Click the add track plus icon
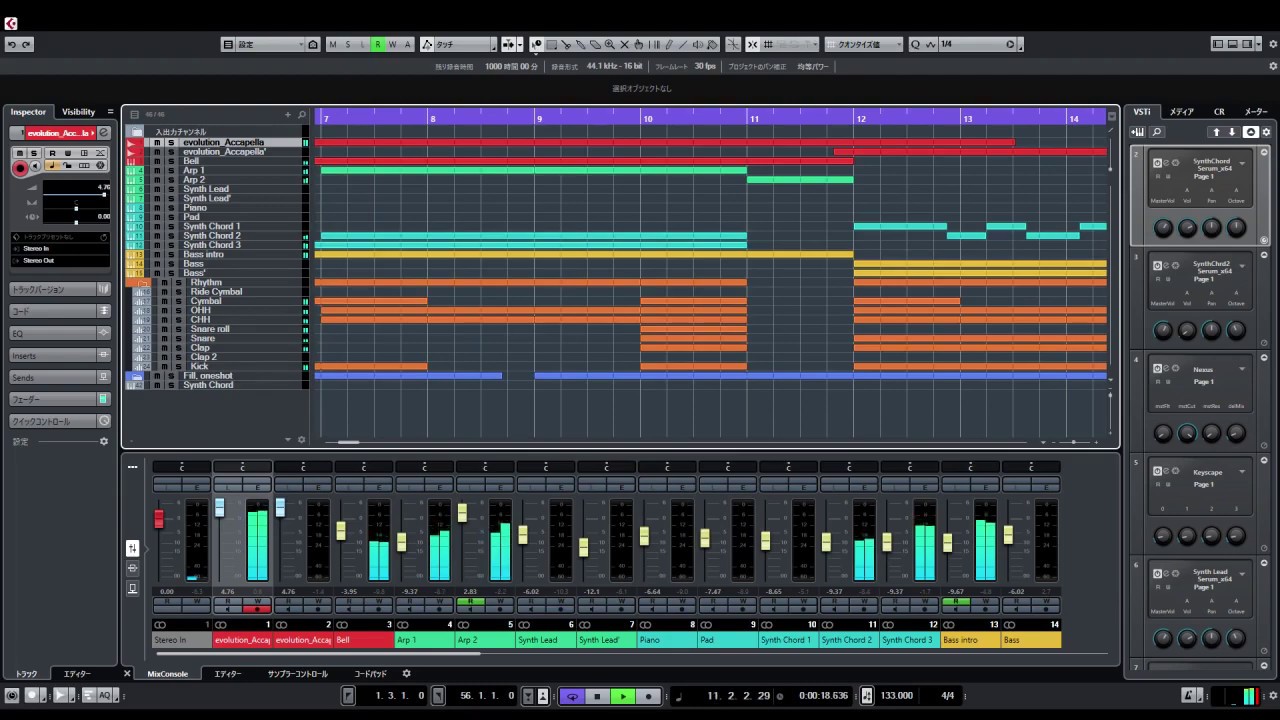 [287, 115]
